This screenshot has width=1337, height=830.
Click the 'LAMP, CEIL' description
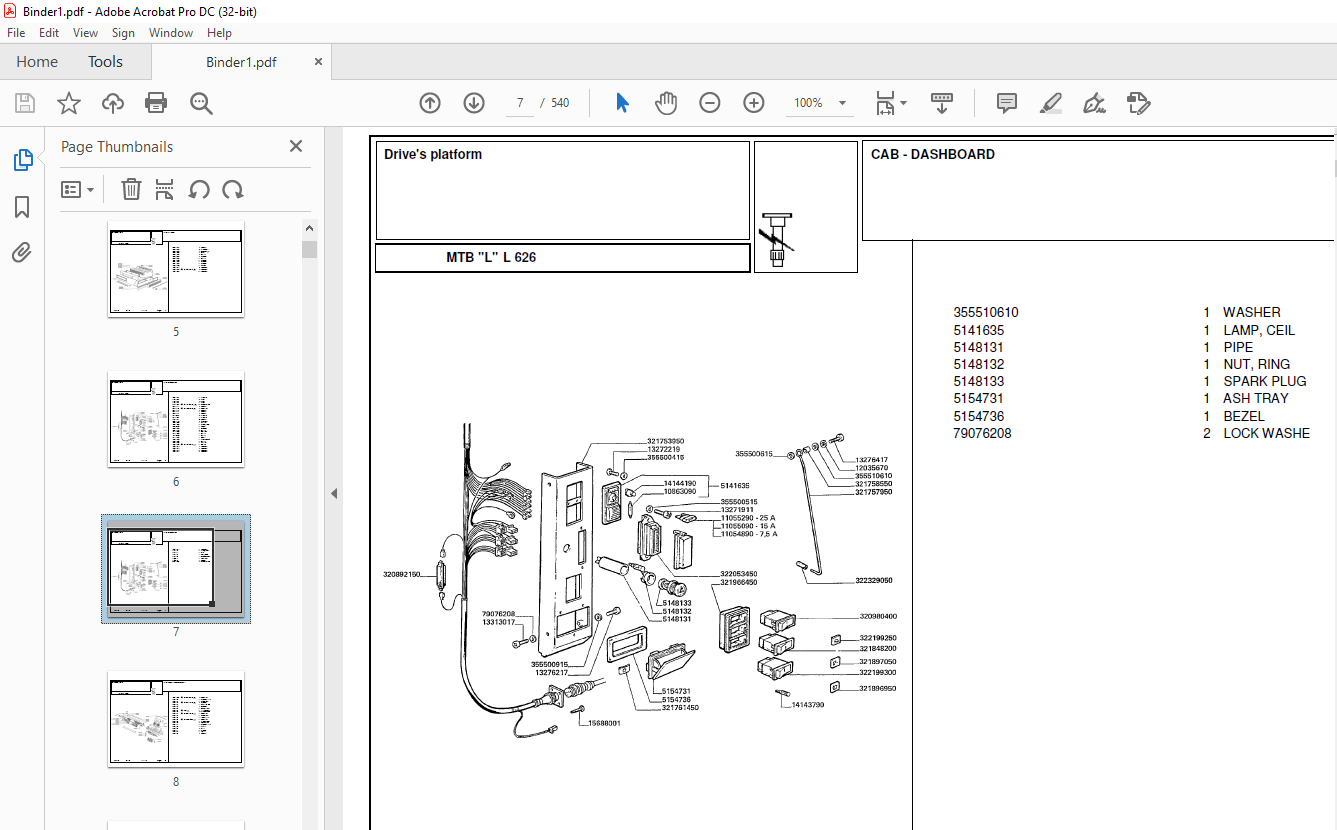click(1259, 330)
